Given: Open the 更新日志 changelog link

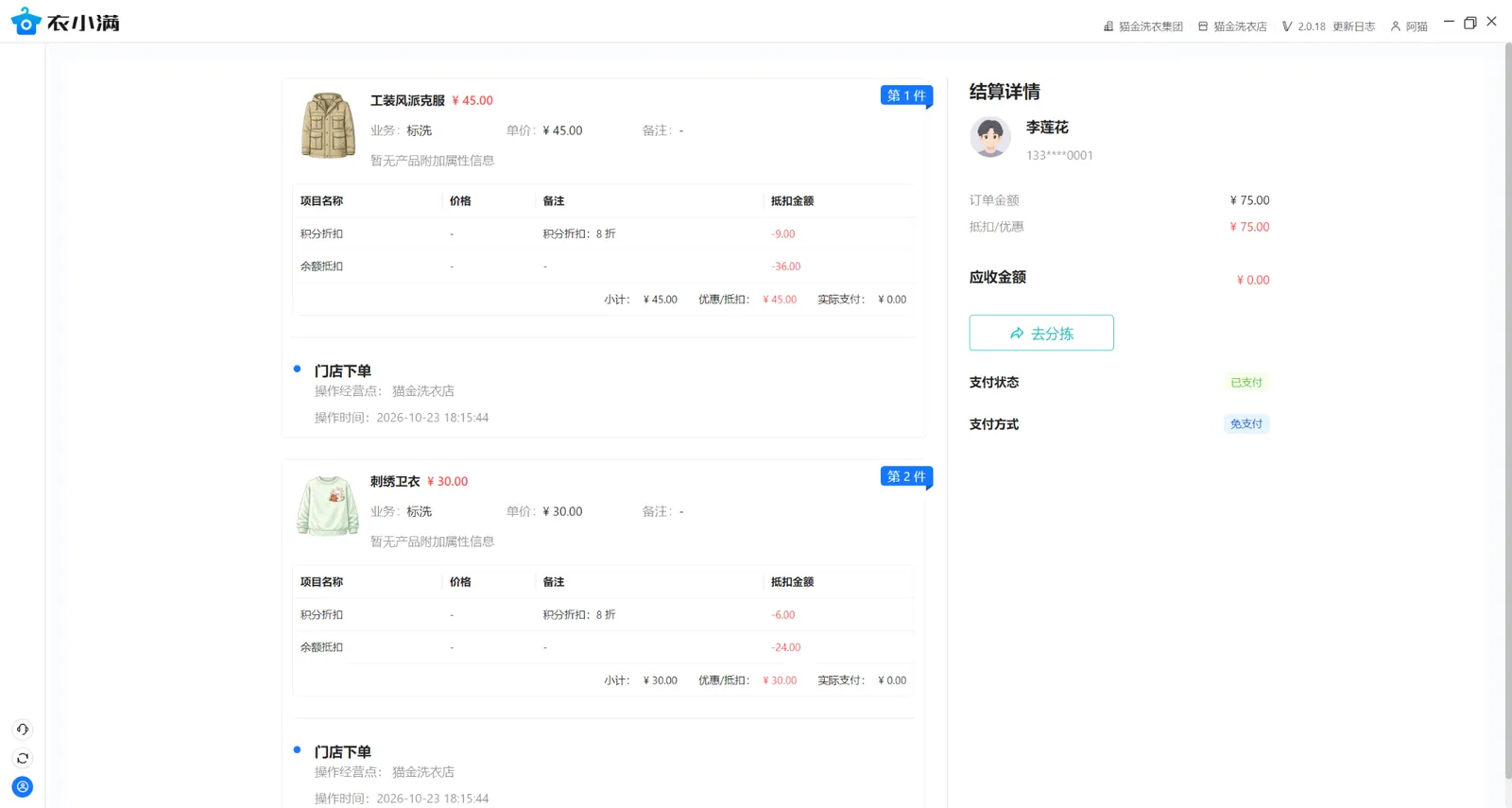Looking at the screenshot, I should pos(1354,26).
